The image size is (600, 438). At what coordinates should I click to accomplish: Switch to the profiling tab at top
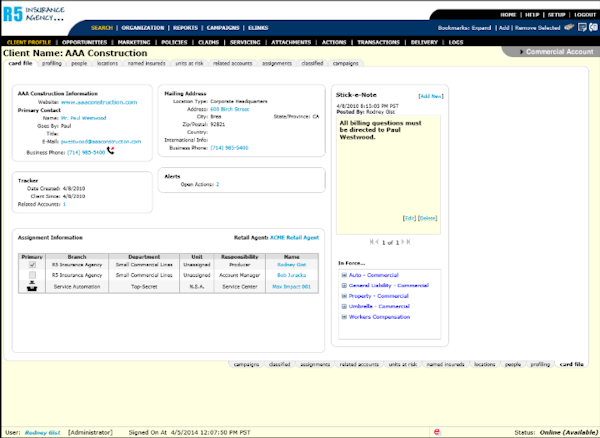pos(52,63)
